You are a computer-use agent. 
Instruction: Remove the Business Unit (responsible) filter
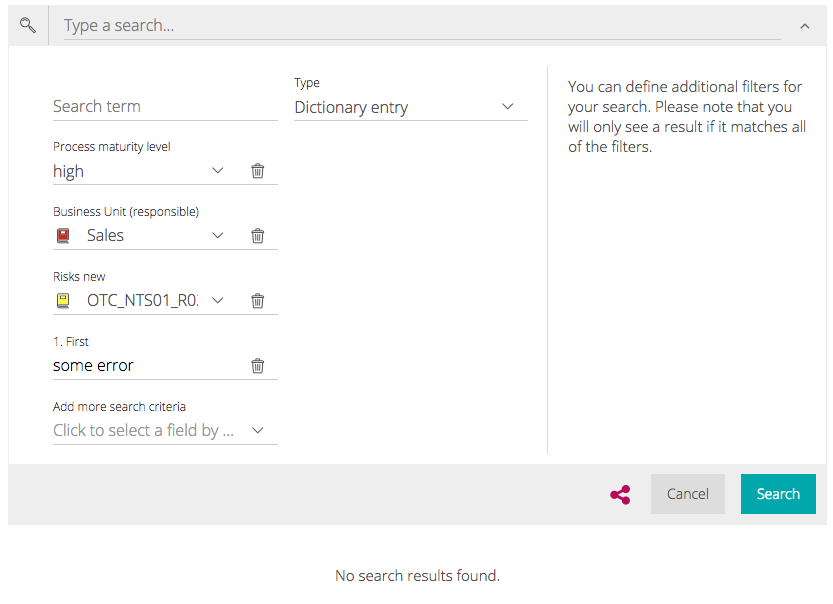click(x=258, y=236)
